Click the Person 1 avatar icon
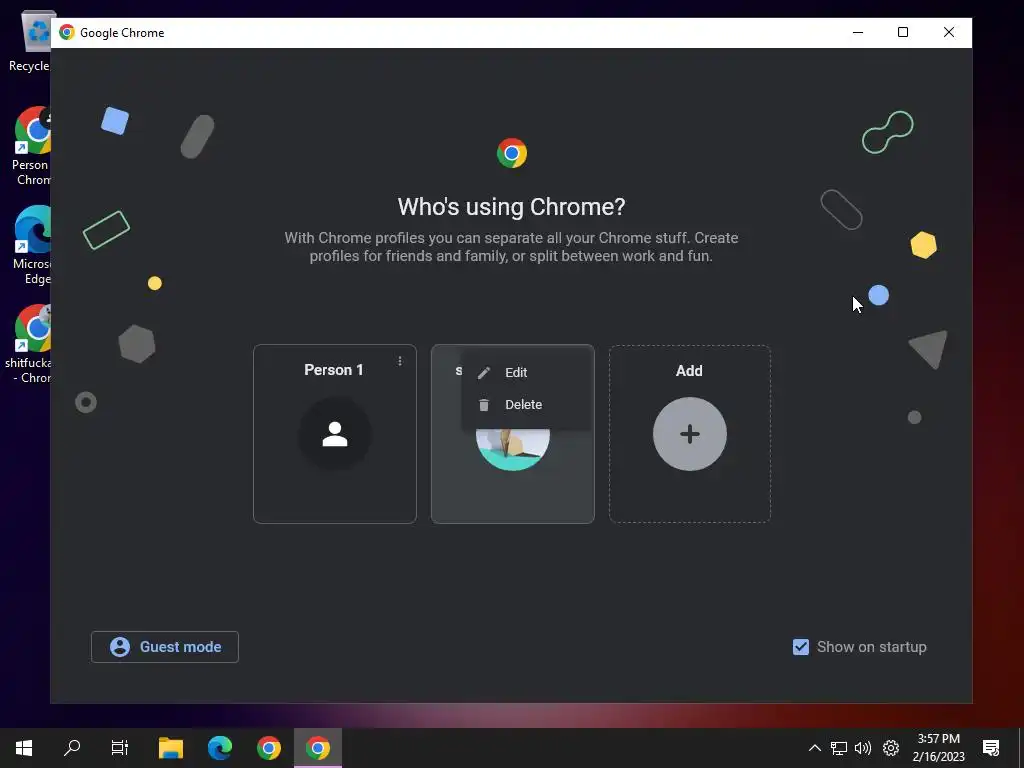 click(335, 434)
